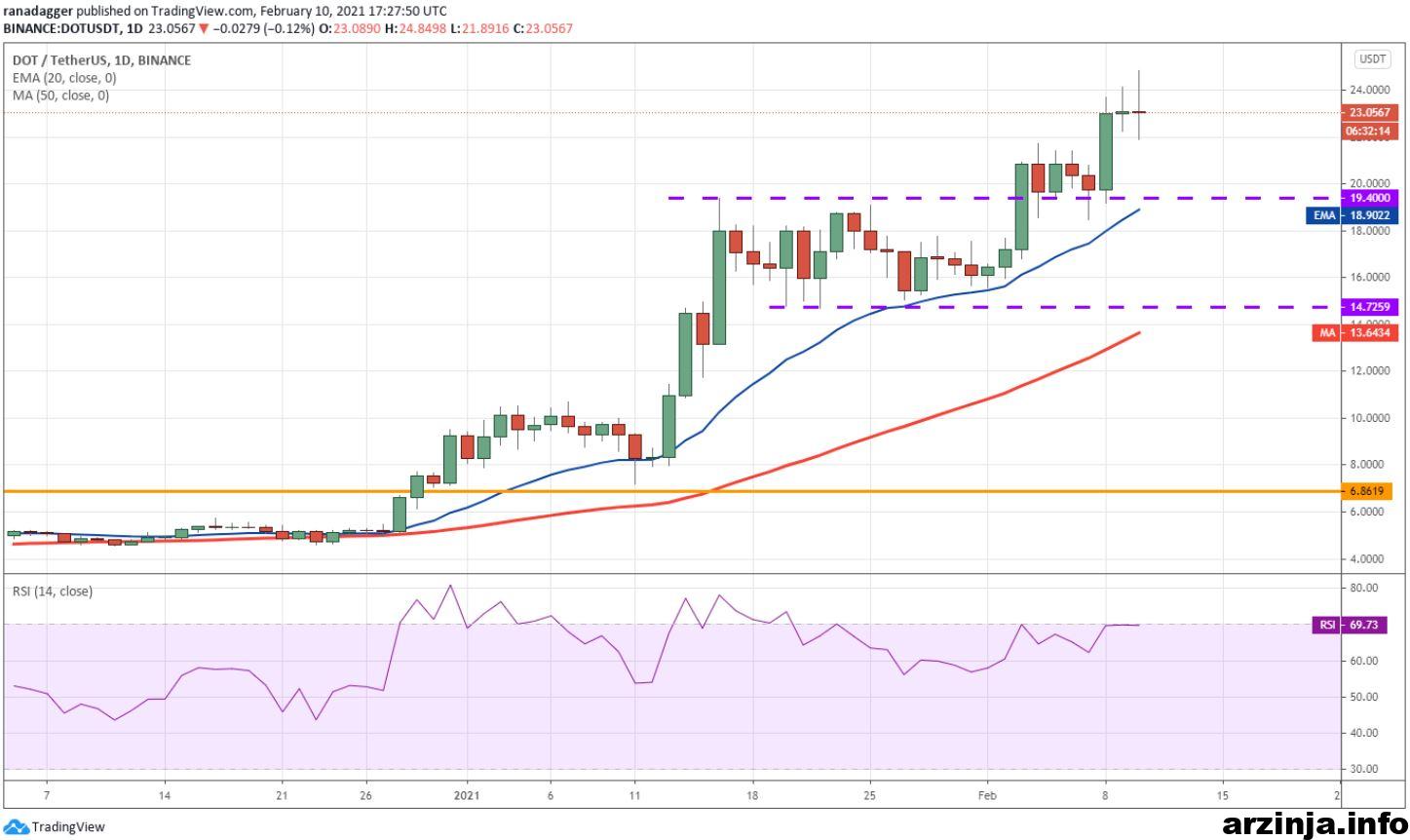Image resolution: width=1410 pixels, height=840 pixels.
Task: Click the 11 label on the date axis
Action: point(634,794)
